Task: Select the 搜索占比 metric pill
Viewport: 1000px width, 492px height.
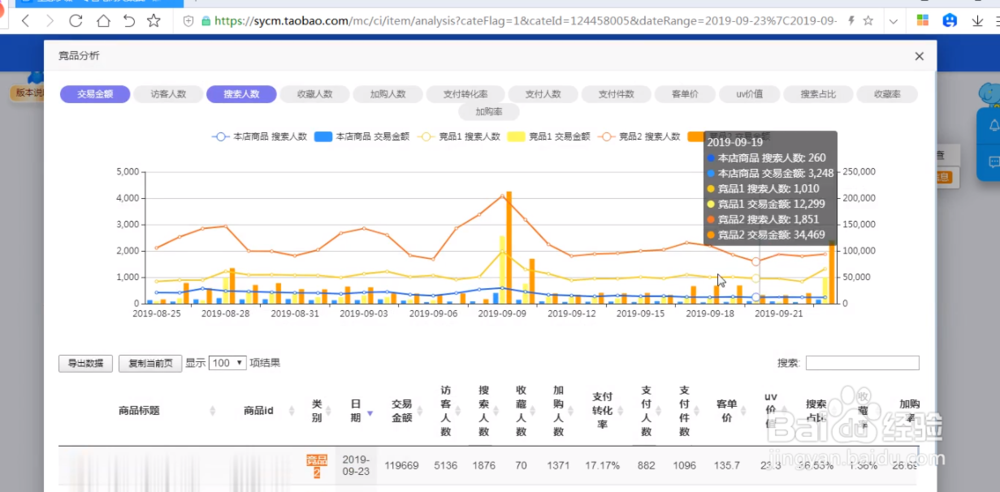Action: point(818,94)
